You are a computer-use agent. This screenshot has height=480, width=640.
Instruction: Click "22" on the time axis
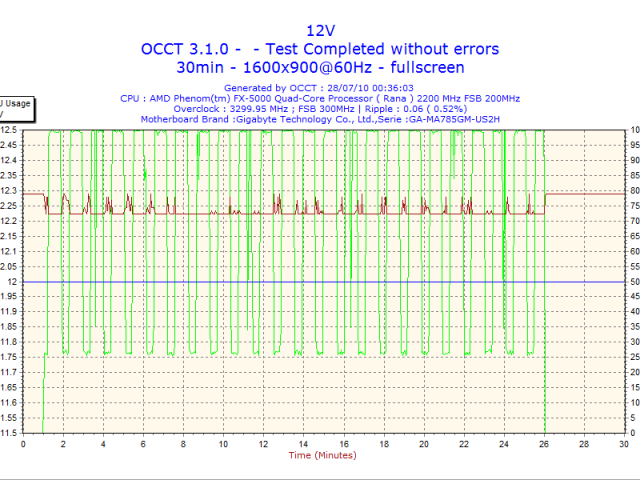click(x=464, y=444)
